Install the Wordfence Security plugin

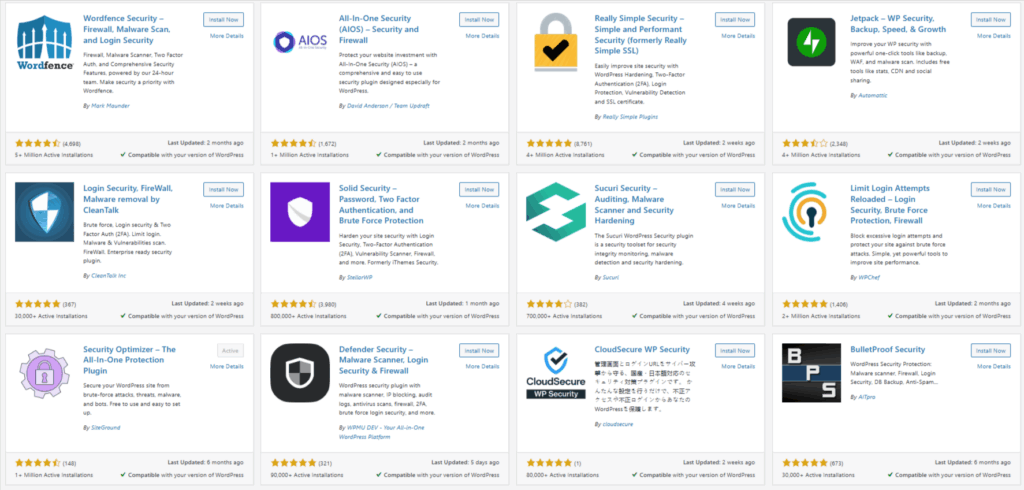pos(223,20)
